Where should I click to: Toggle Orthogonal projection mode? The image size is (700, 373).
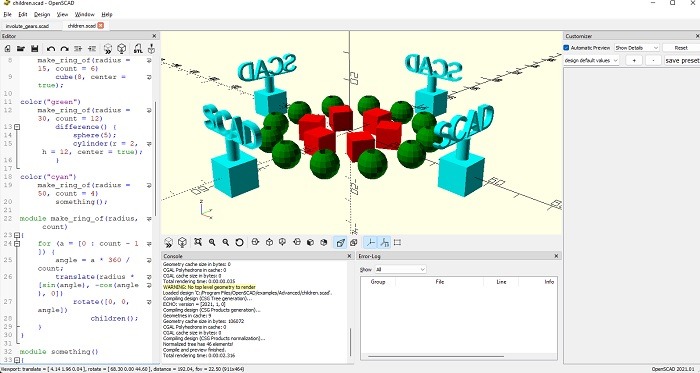point(354,242)
